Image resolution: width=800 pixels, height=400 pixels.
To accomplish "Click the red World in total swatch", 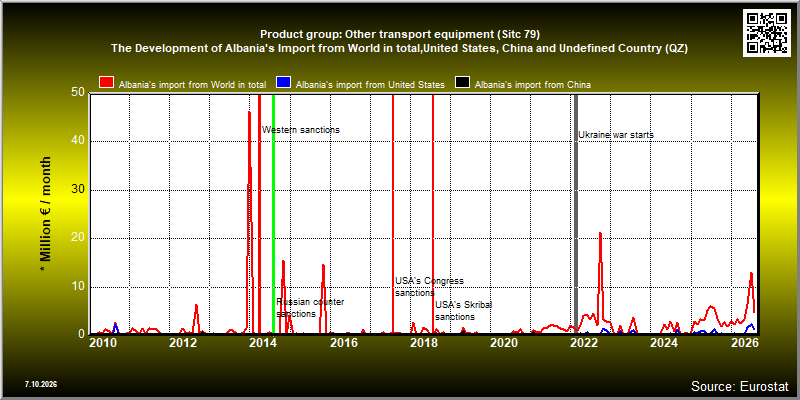I will point(107,84).
